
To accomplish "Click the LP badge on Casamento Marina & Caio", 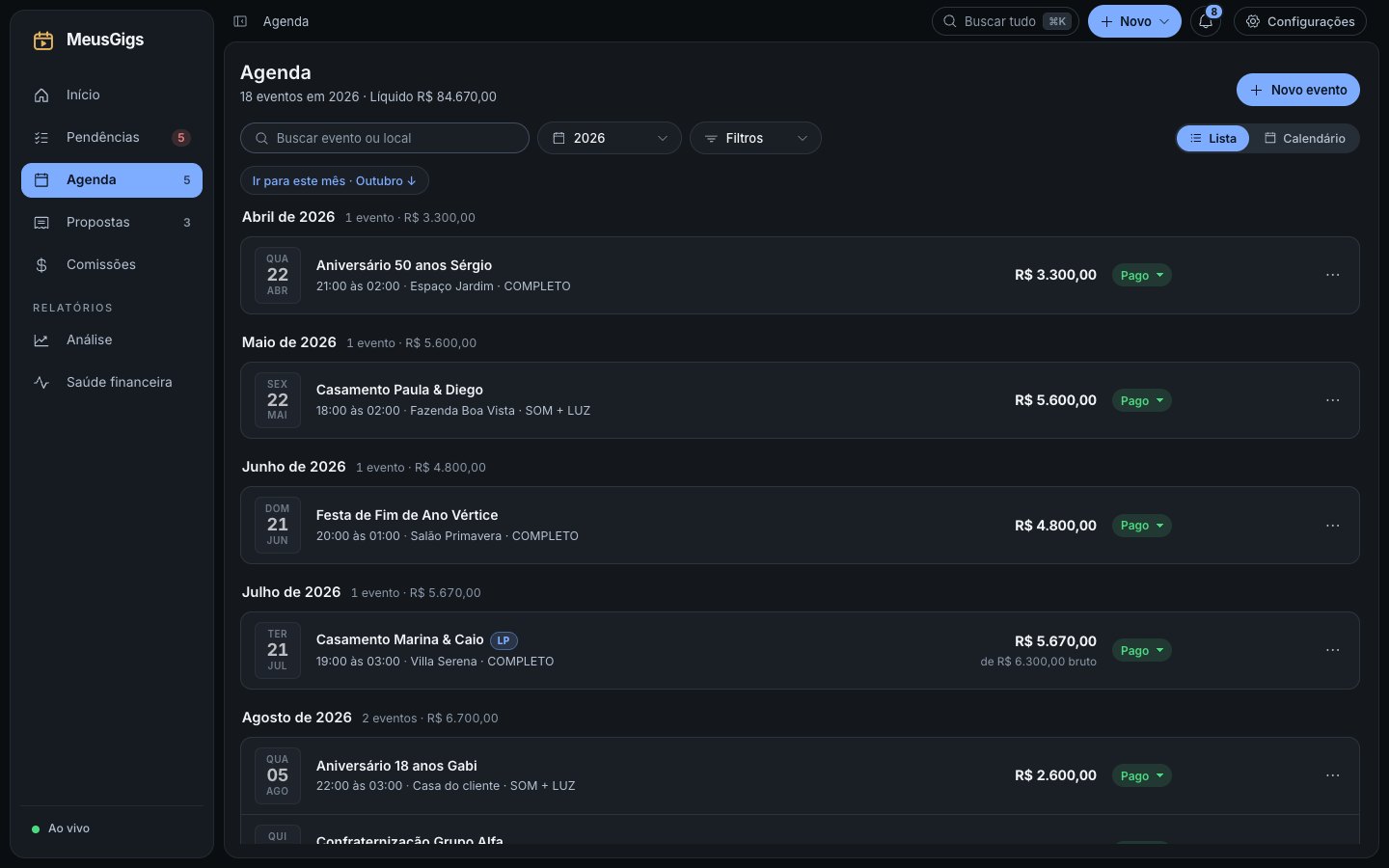I will [x=504, y=640].
